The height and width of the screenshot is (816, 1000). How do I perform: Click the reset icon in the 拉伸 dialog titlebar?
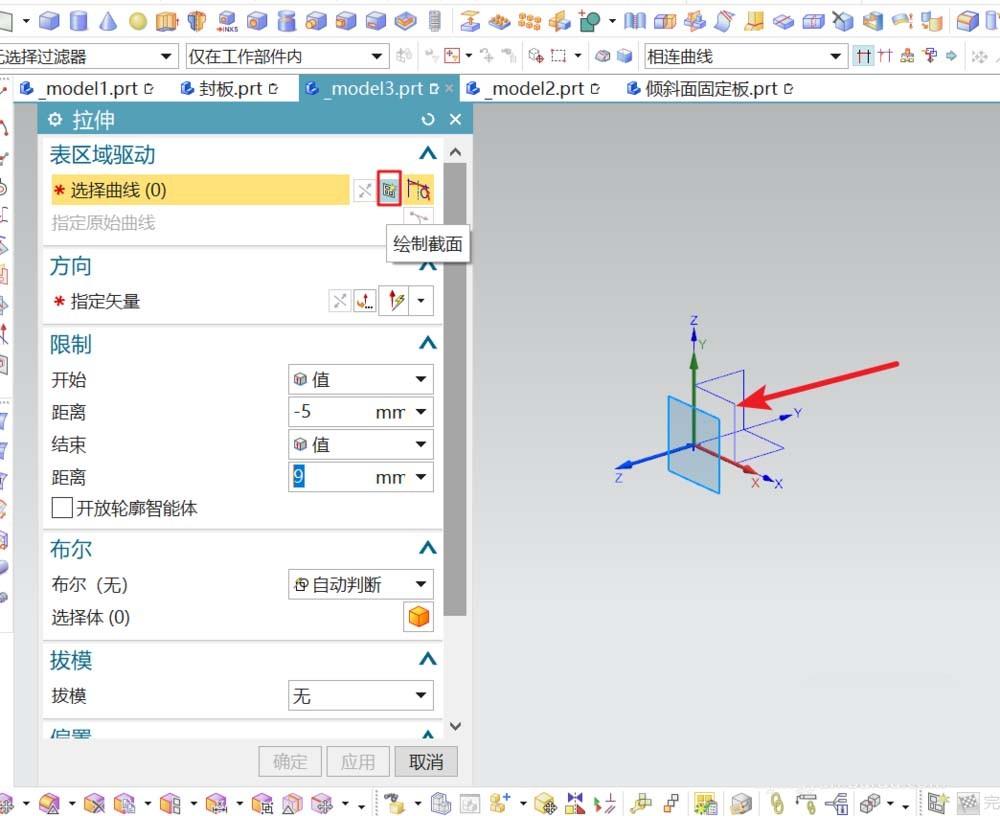click(428, 119)
